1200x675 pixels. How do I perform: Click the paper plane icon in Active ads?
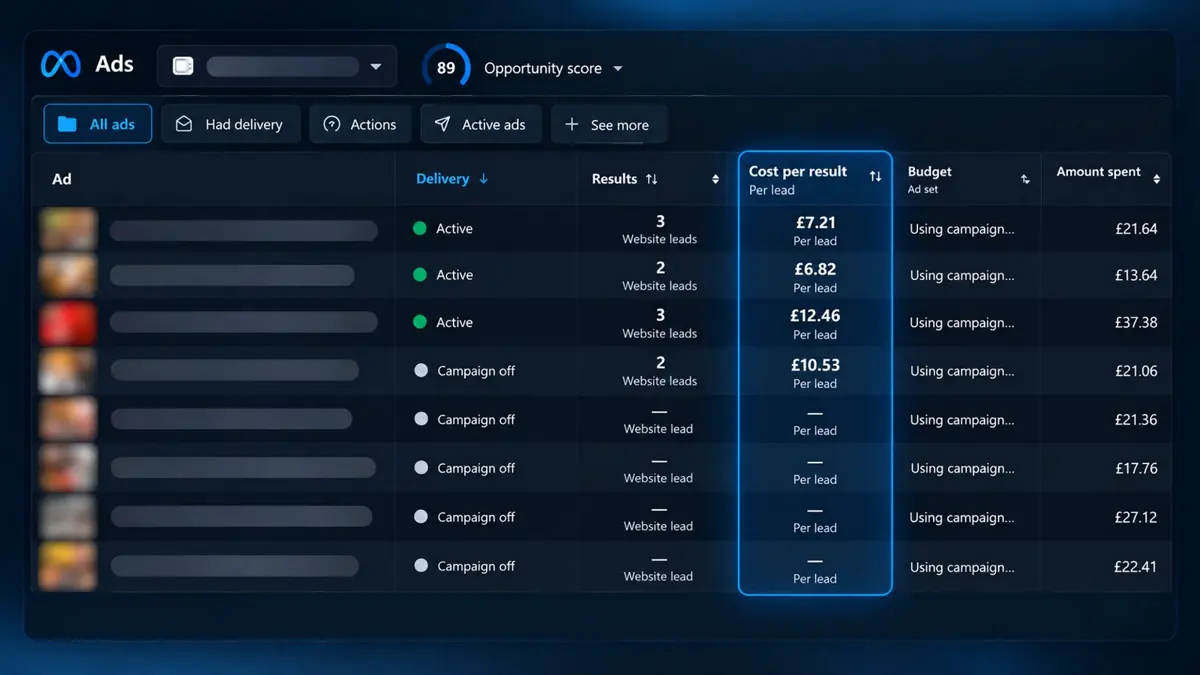pos(442,124)
